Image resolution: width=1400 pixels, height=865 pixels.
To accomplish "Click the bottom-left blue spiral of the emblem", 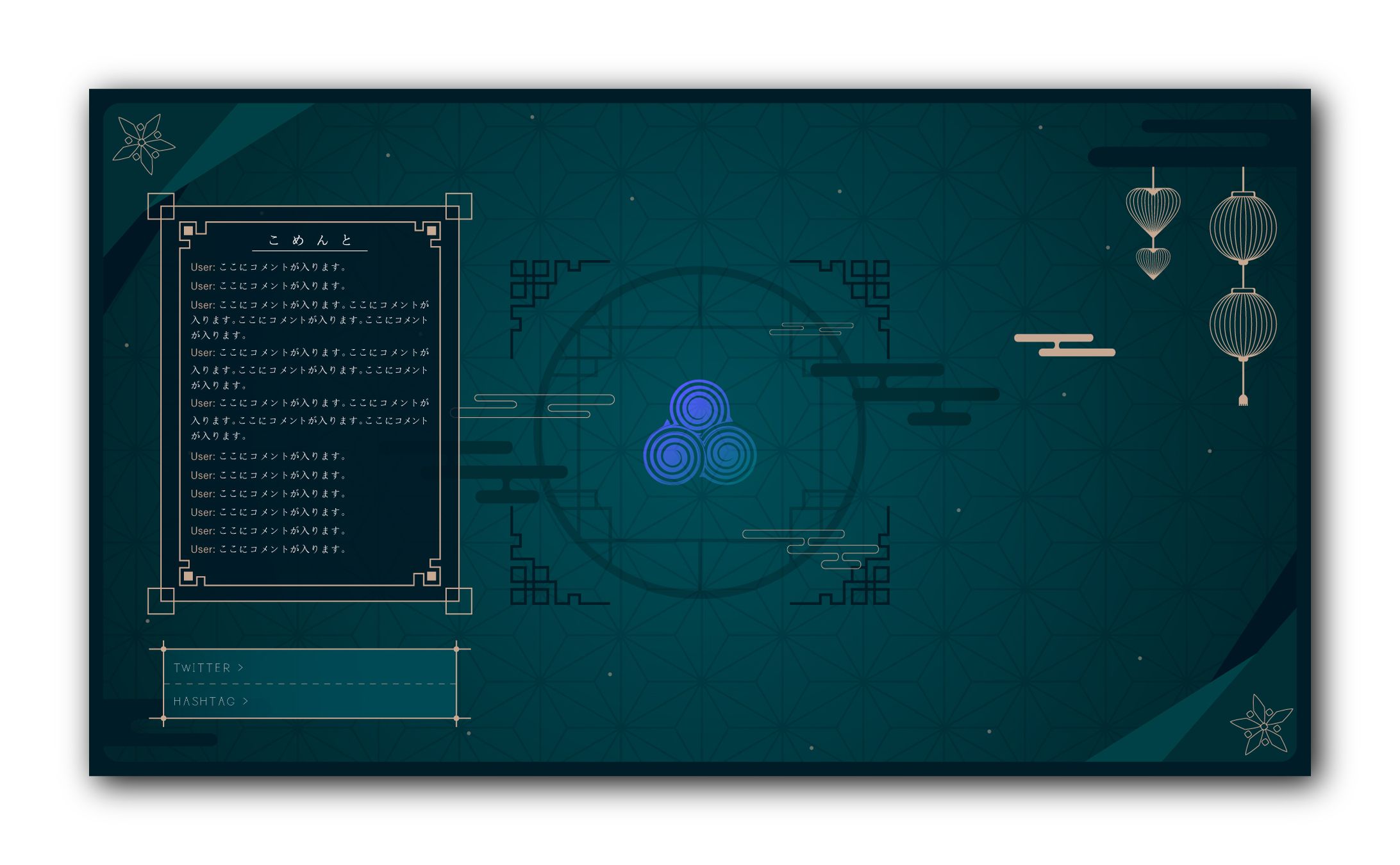I will 673,455.
